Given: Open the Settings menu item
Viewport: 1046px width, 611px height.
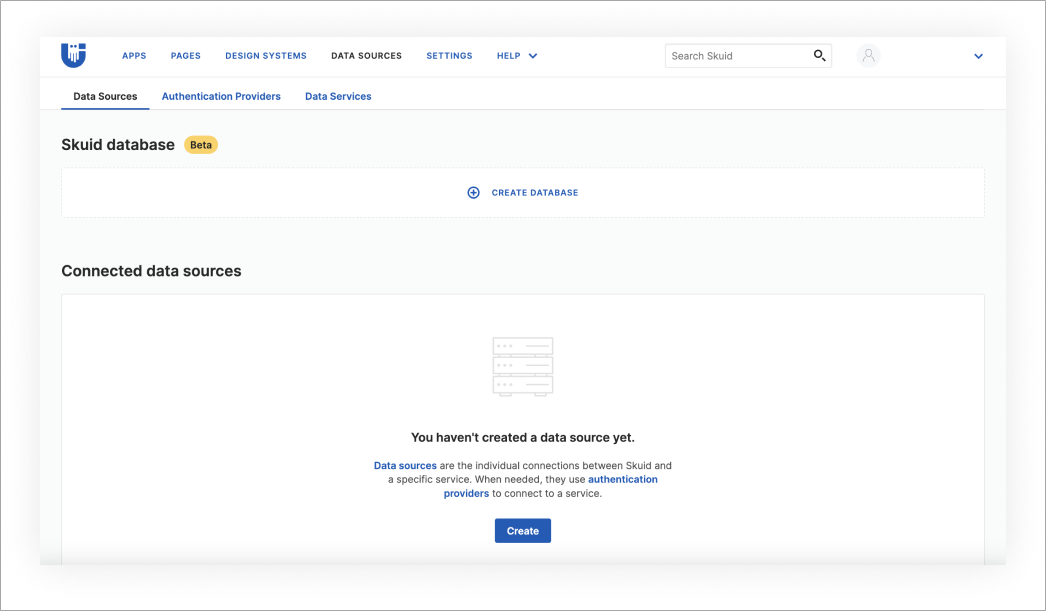Looking at the screenshot, I should [449, 56].
